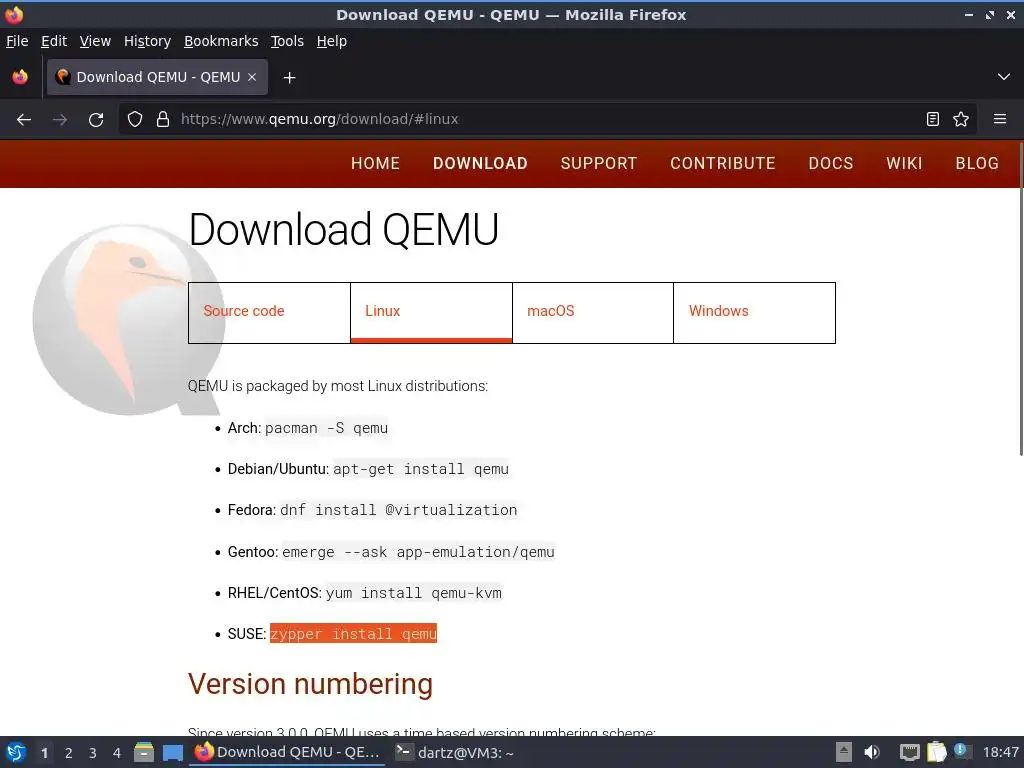Reload the QEMU download page
1024x768 pixels.
click(96, 120)
